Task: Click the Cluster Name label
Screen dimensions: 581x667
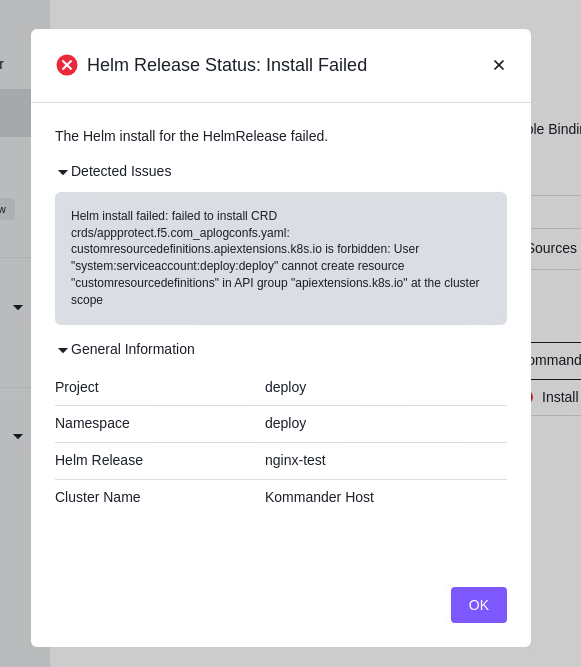Action: 98,497
